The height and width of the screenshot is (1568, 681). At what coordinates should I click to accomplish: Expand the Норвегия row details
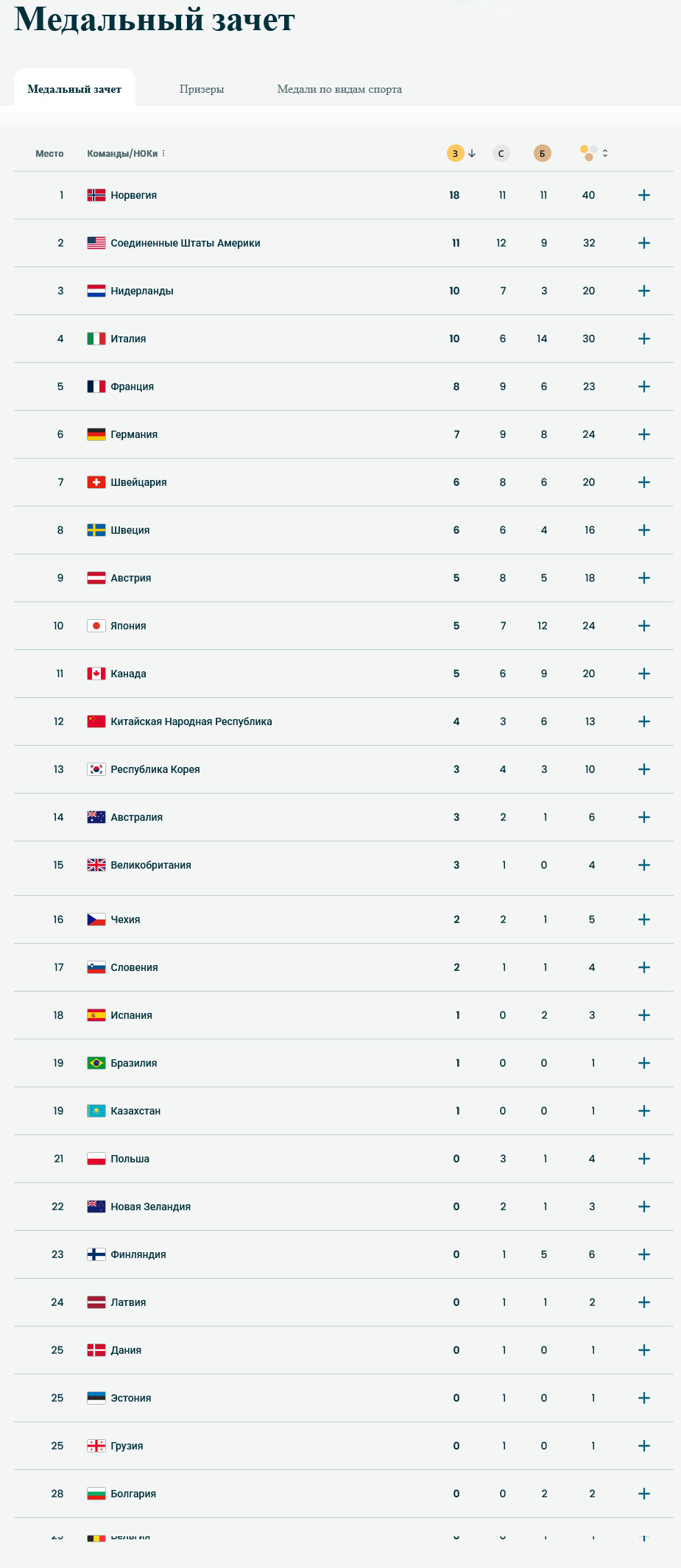pyautogui.click(x=644, y=195)
